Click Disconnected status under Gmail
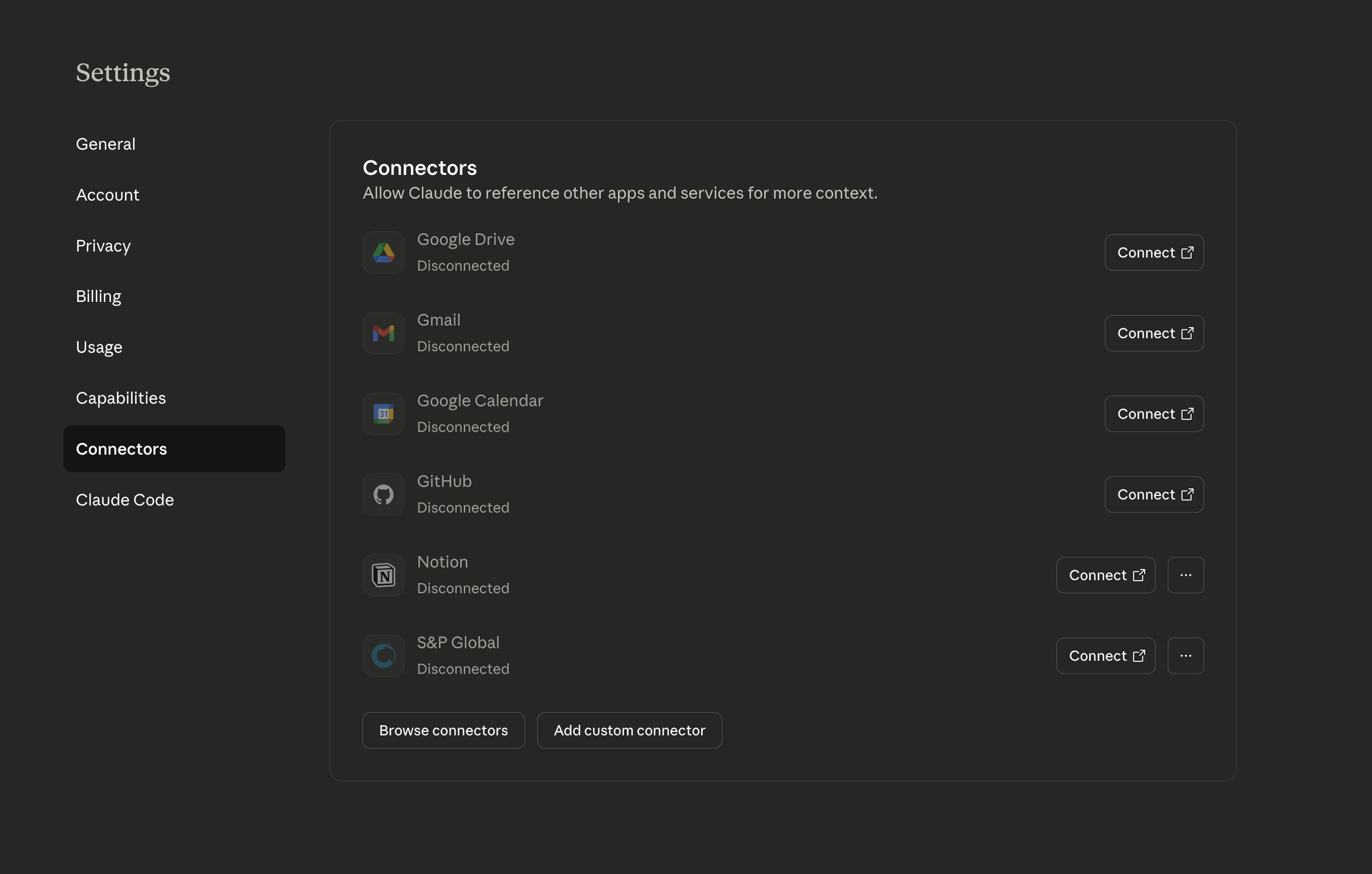Image resolution: width=1372 pixels, height=874 pixels. pos(463,346)
